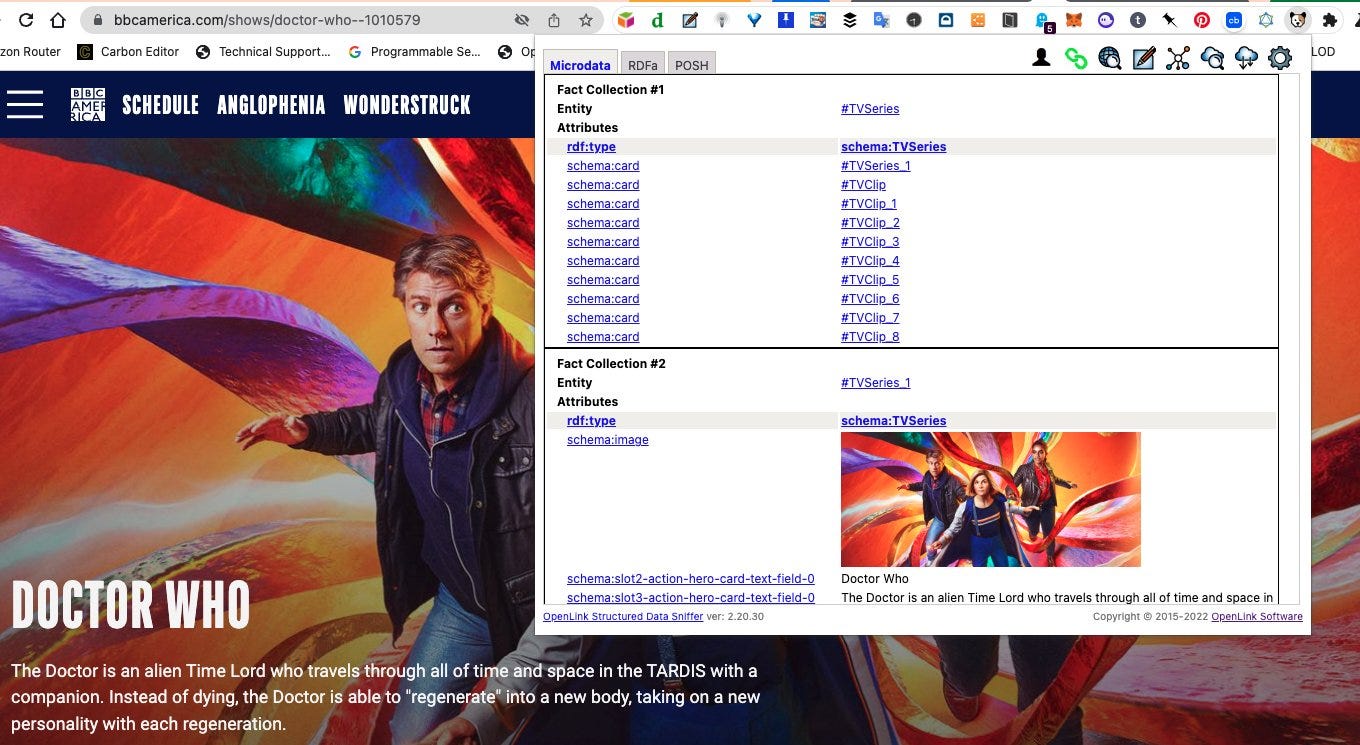Click the blue cb extension icon
The height and width of the screenshot is (745, 1360).
(1233, 20)
